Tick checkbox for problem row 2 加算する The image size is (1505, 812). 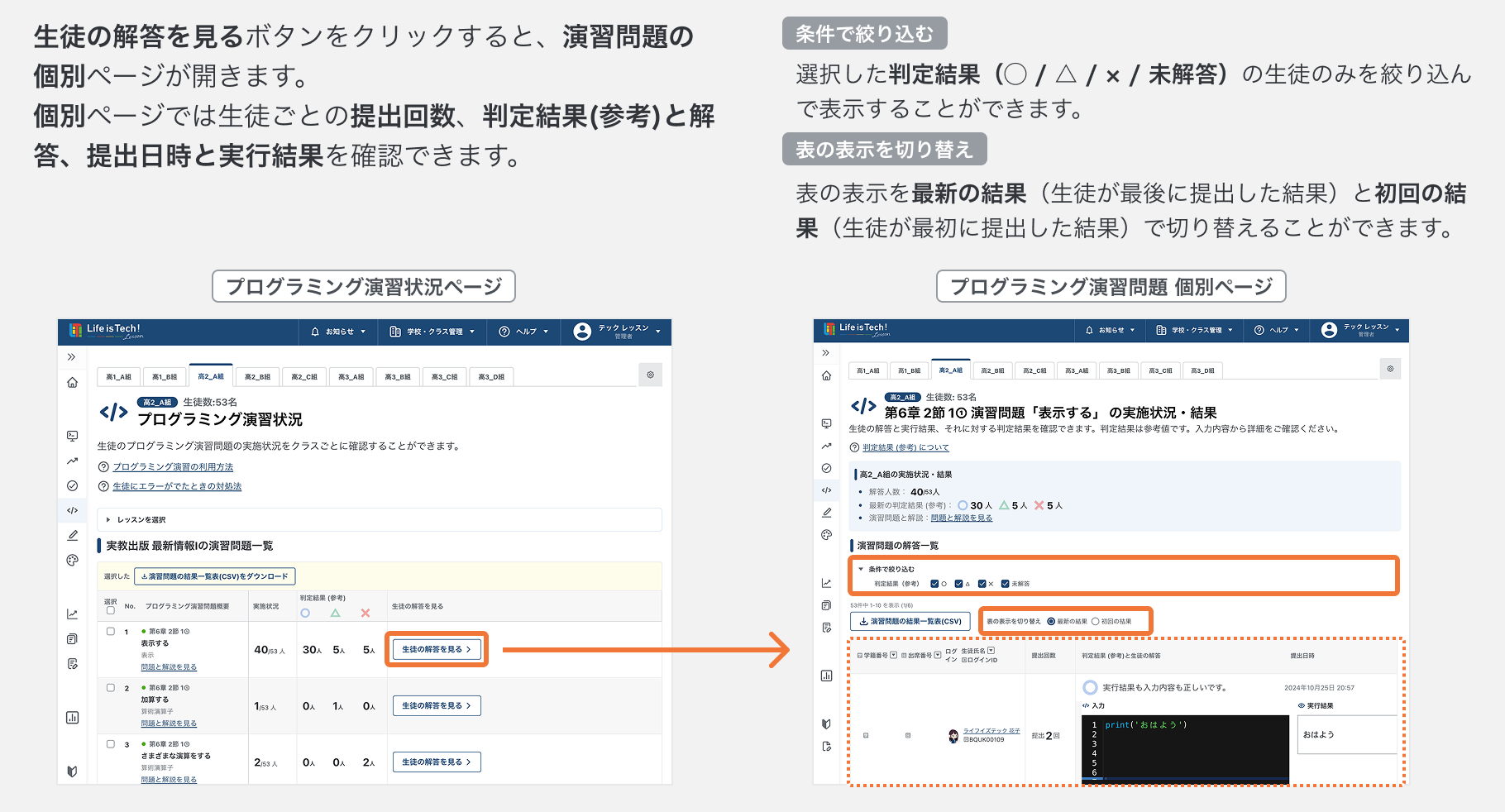[111, 687]
